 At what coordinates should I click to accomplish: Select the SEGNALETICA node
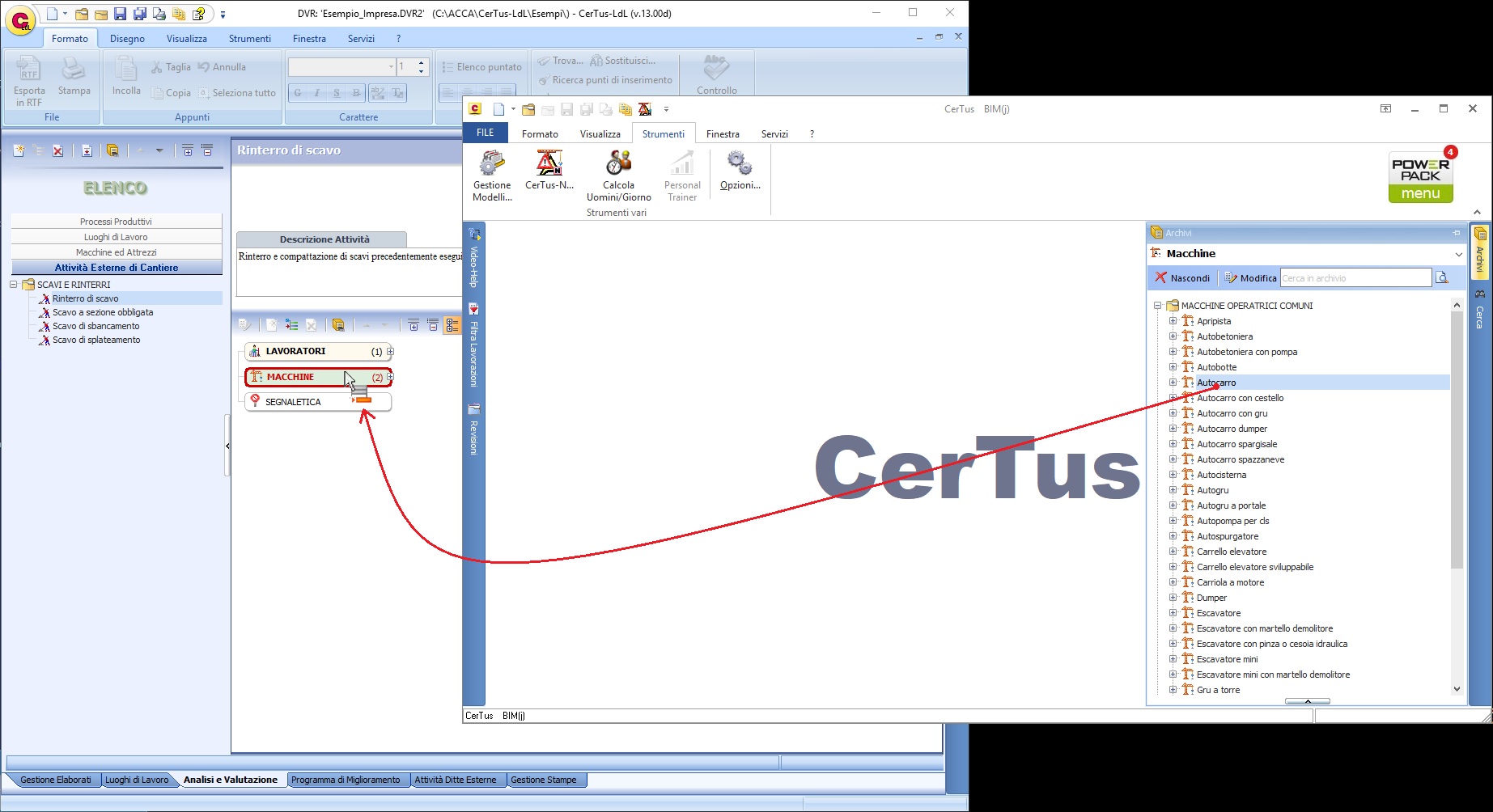[318, 402]
